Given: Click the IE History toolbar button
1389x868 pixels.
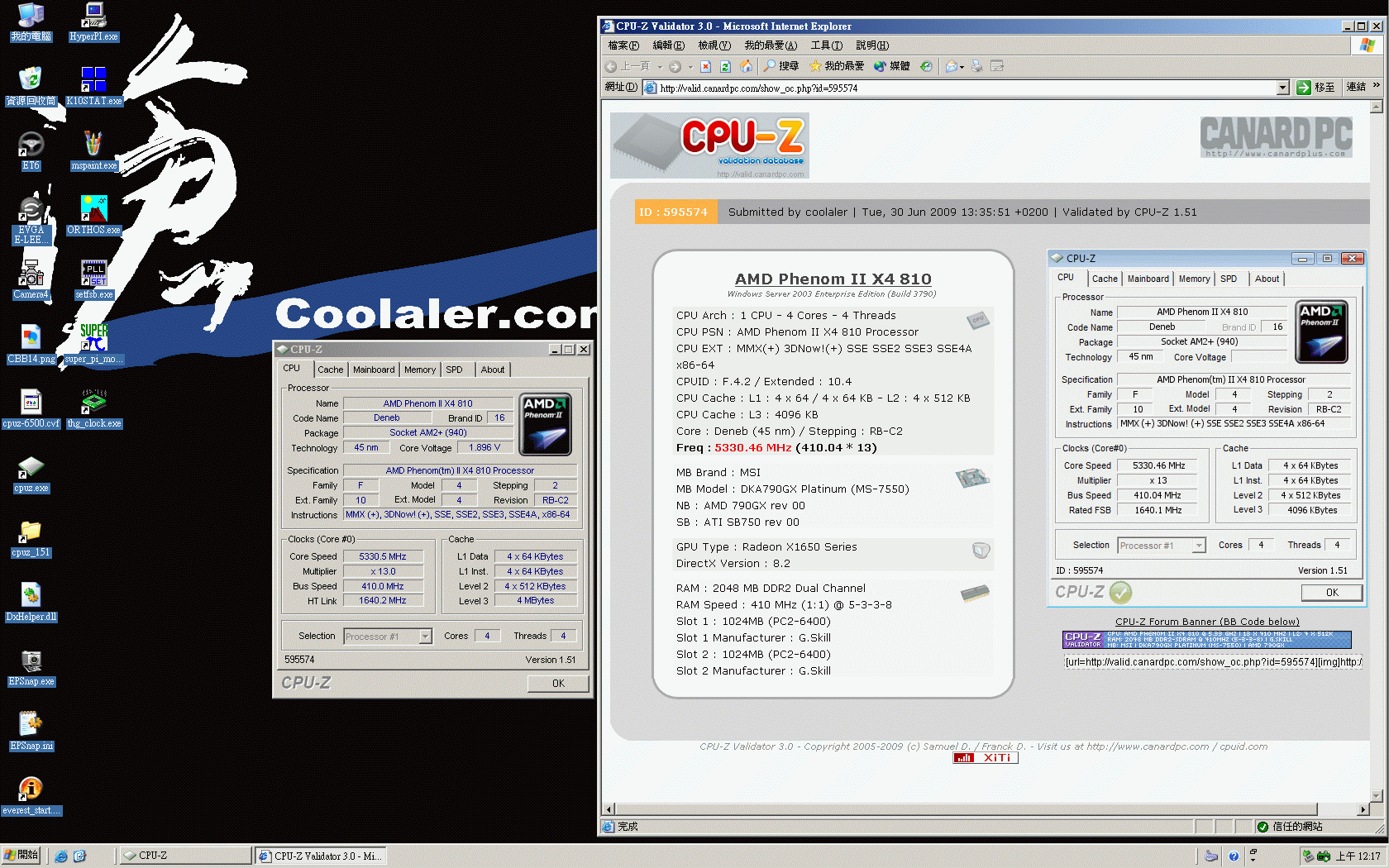Looking at the screenshot, I should (926, 66).
